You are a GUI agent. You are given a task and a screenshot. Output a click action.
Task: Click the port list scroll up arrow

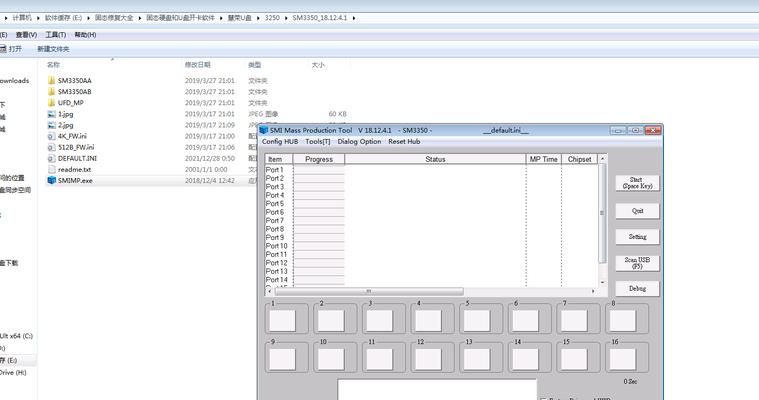pos(602,158)
